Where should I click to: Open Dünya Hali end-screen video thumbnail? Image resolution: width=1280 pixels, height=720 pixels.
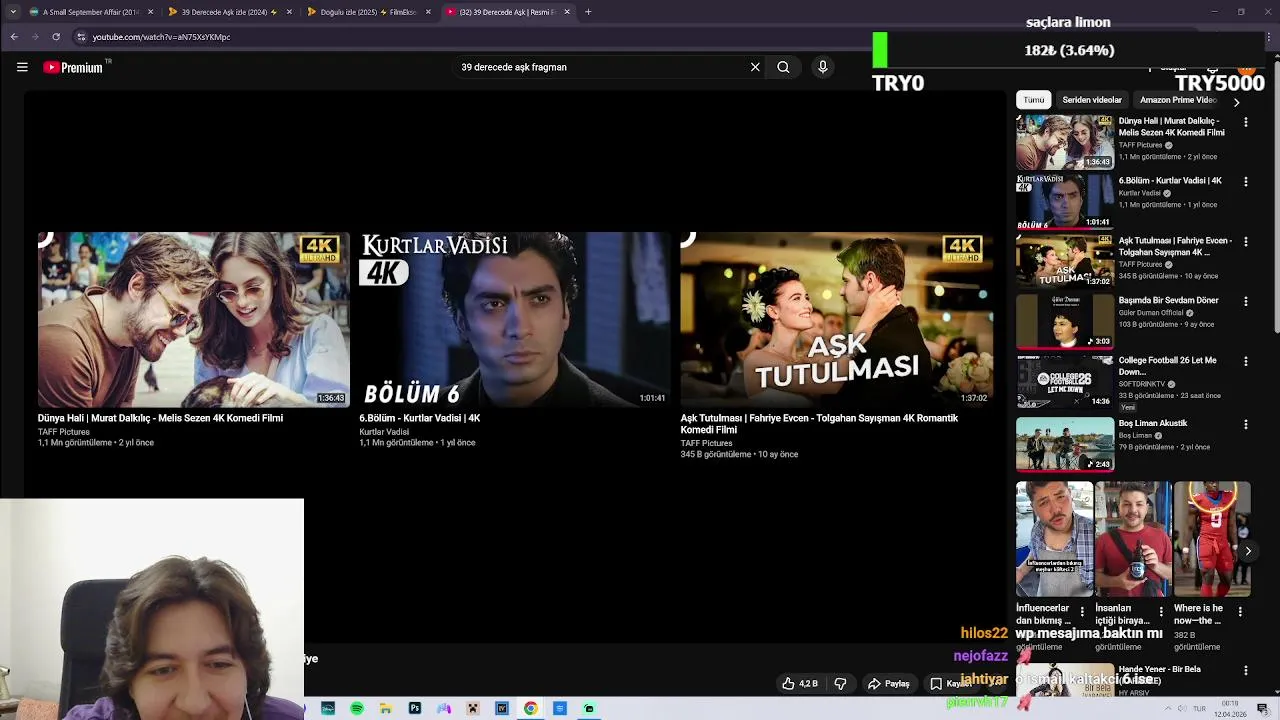(194, 319)
